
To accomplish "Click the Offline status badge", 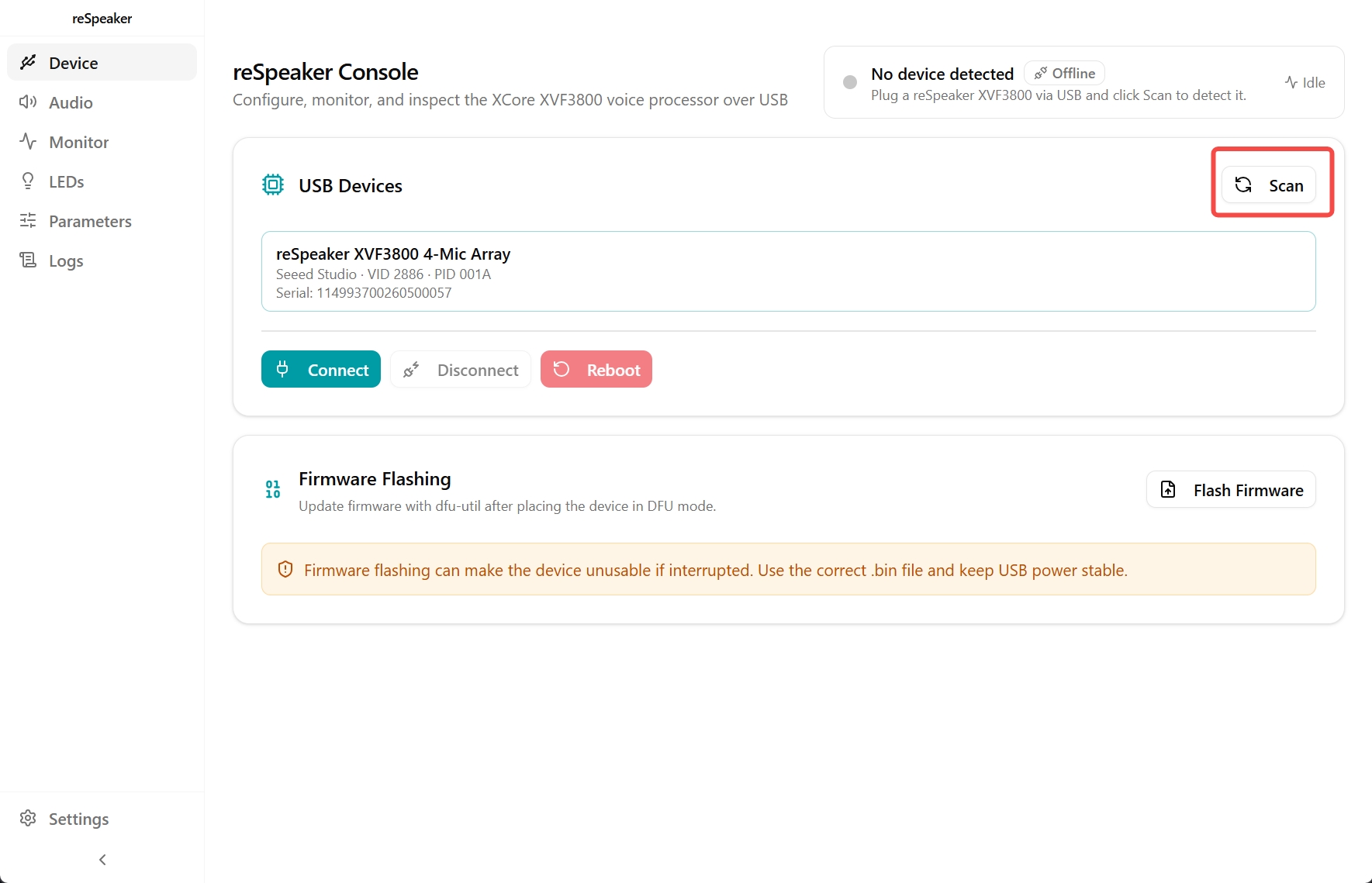I will click(1064, 74).
